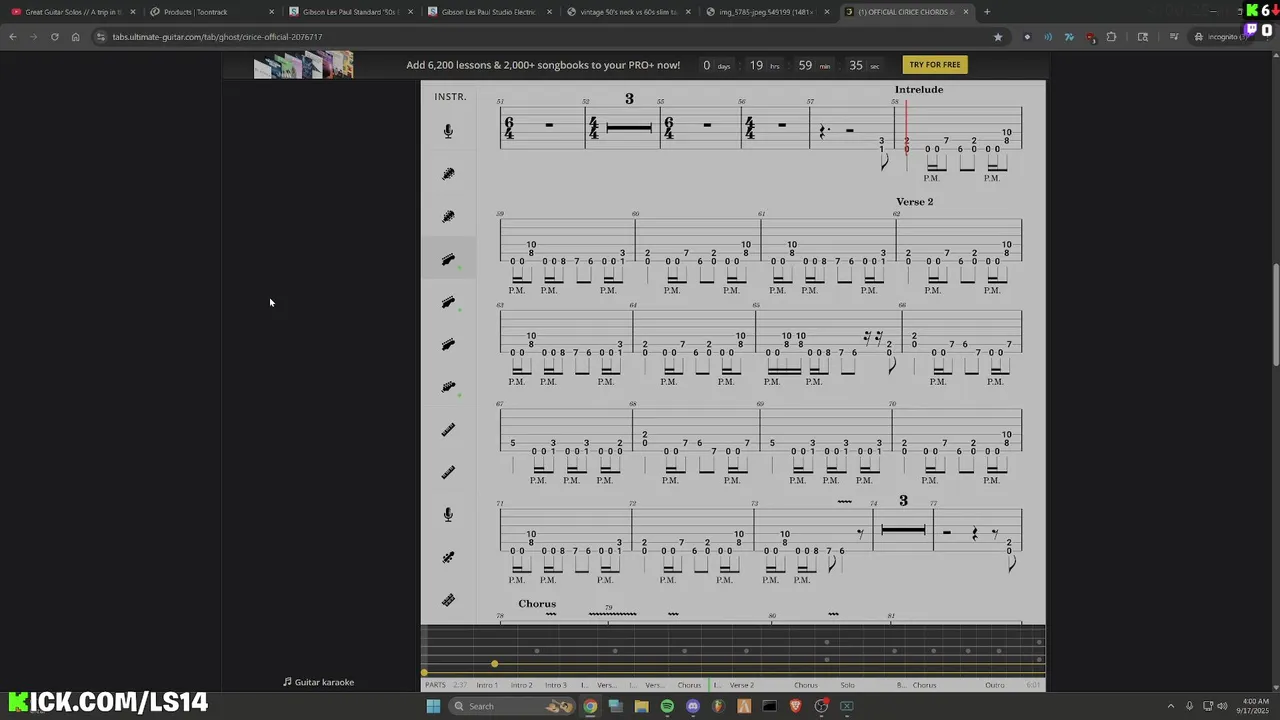Jump to the Verse 2 part
The width and height of the screenshot is (1280, 720).
coord(742,685)
